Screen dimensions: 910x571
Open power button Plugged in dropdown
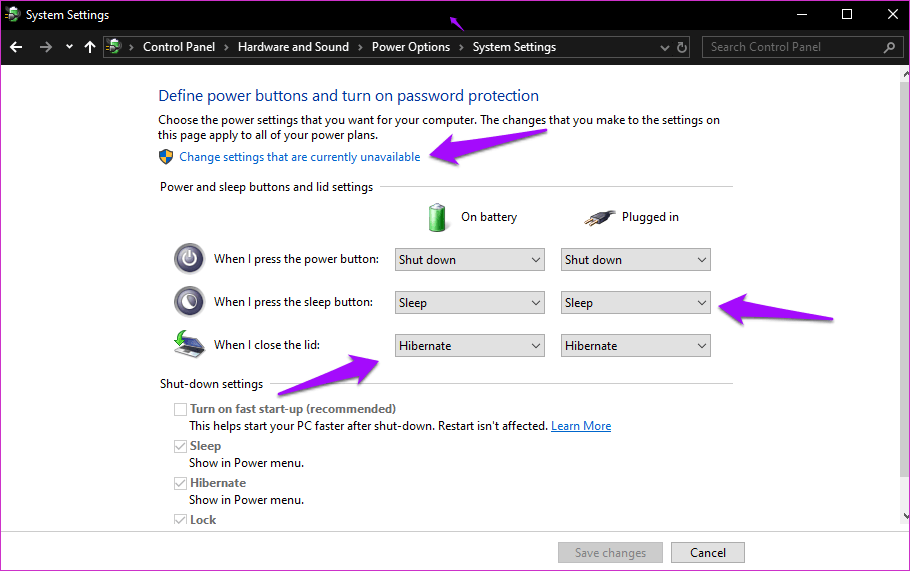point(635,259)
